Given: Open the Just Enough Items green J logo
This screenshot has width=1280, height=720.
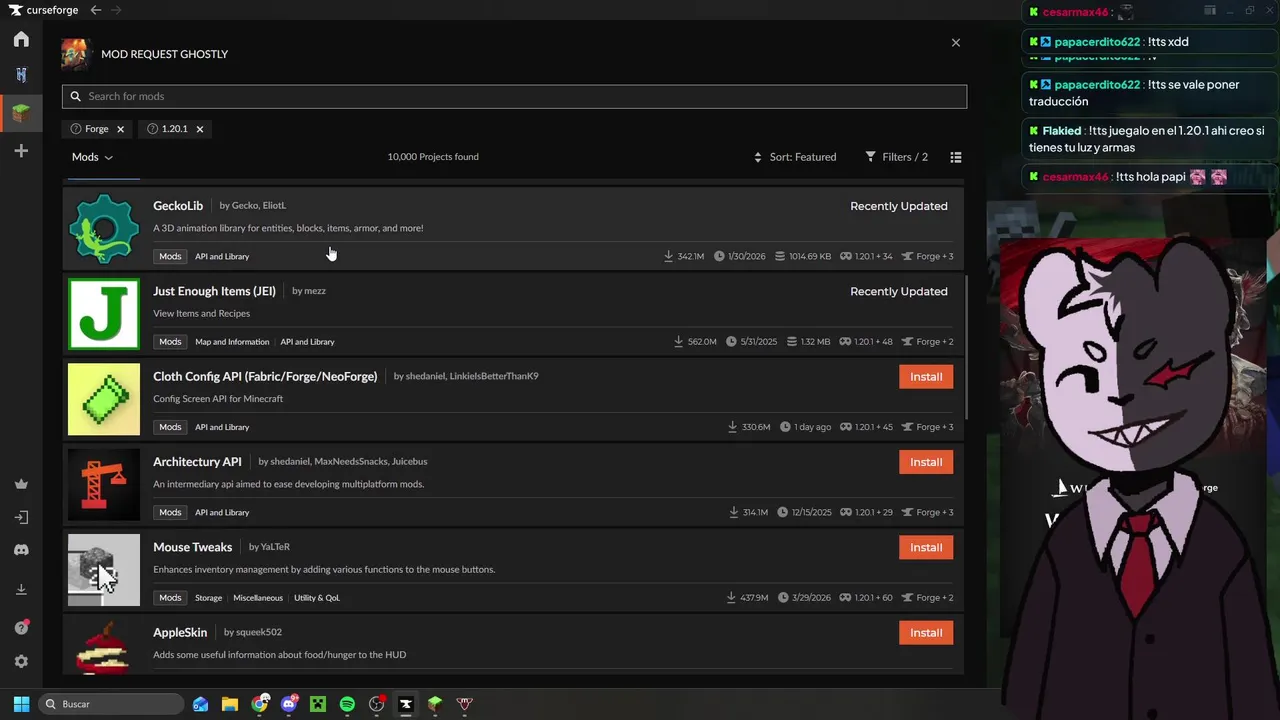Looking at the screenshot, I should click(104, 314).
